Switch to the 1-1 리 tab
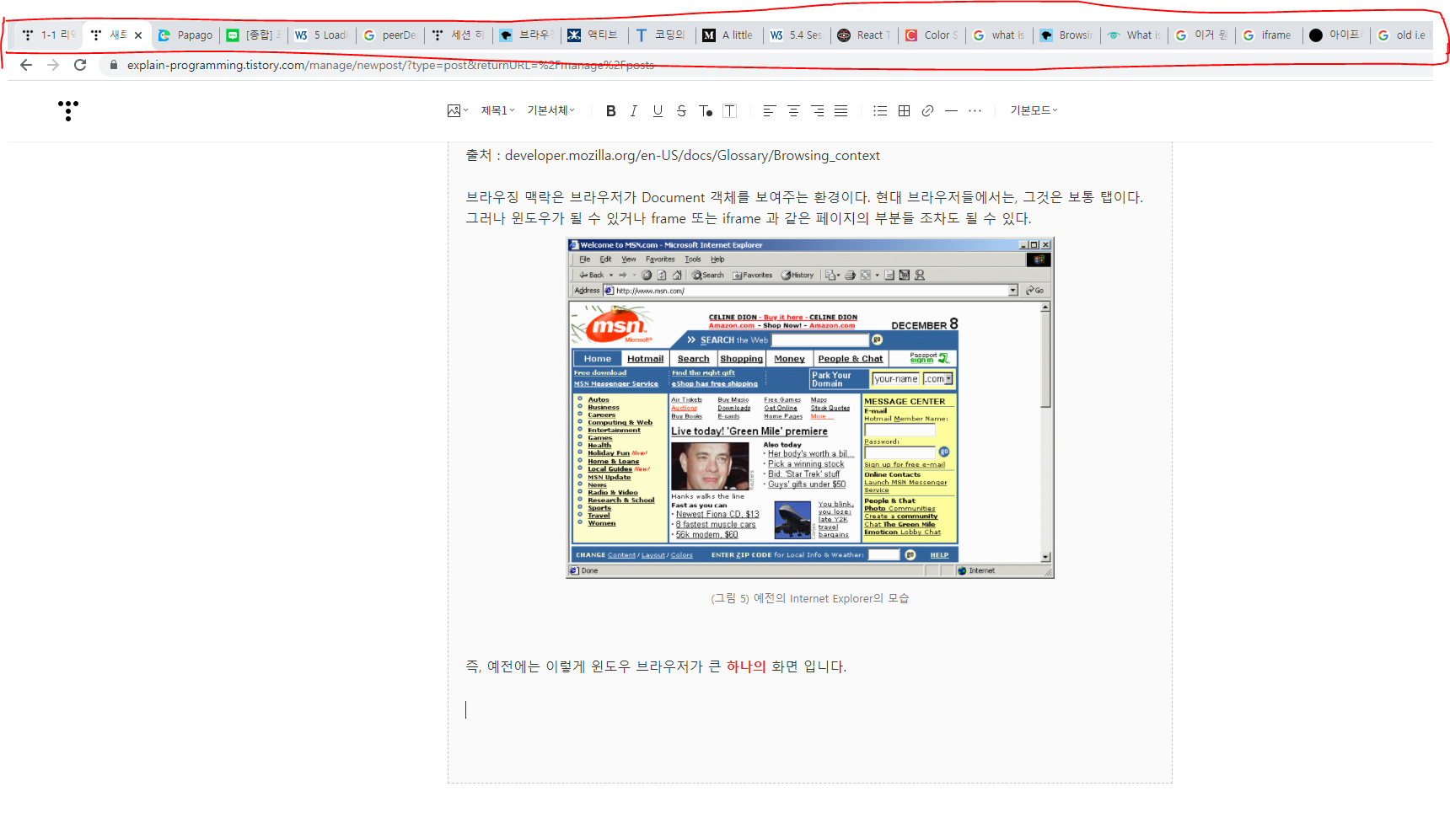1450x840 pixels. pos(49,35)
